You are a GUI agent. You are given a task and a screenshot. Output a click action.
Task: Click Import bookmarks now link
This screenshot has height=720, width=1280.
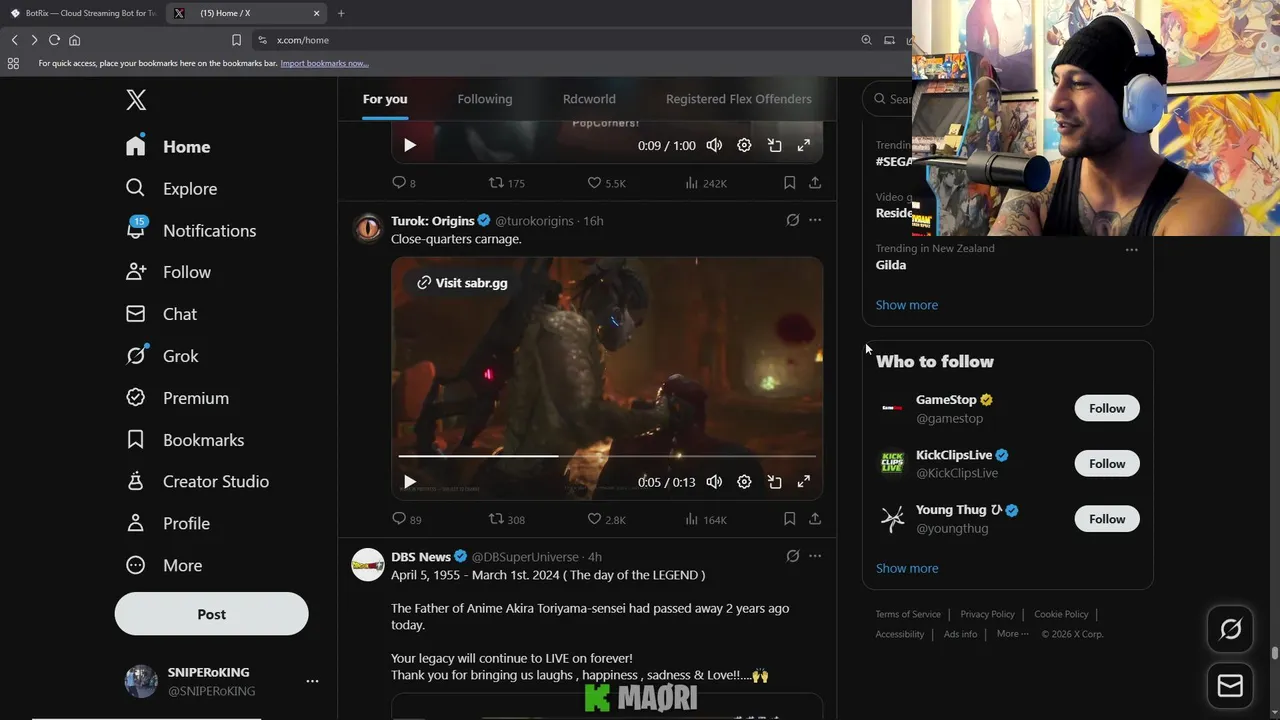[x=324, y=63]
